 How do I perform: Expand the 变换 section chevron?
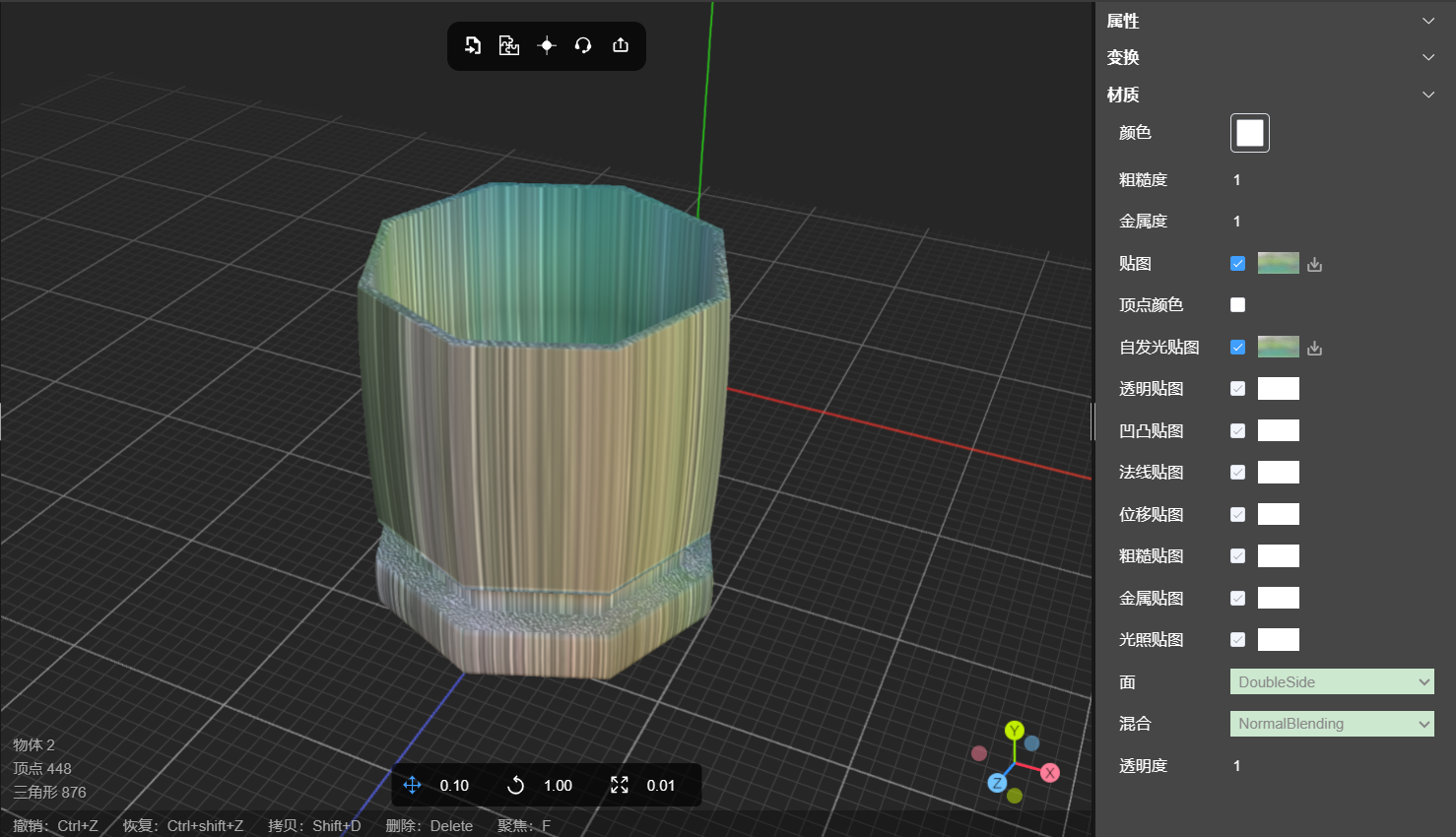(x=1428, y=57)
